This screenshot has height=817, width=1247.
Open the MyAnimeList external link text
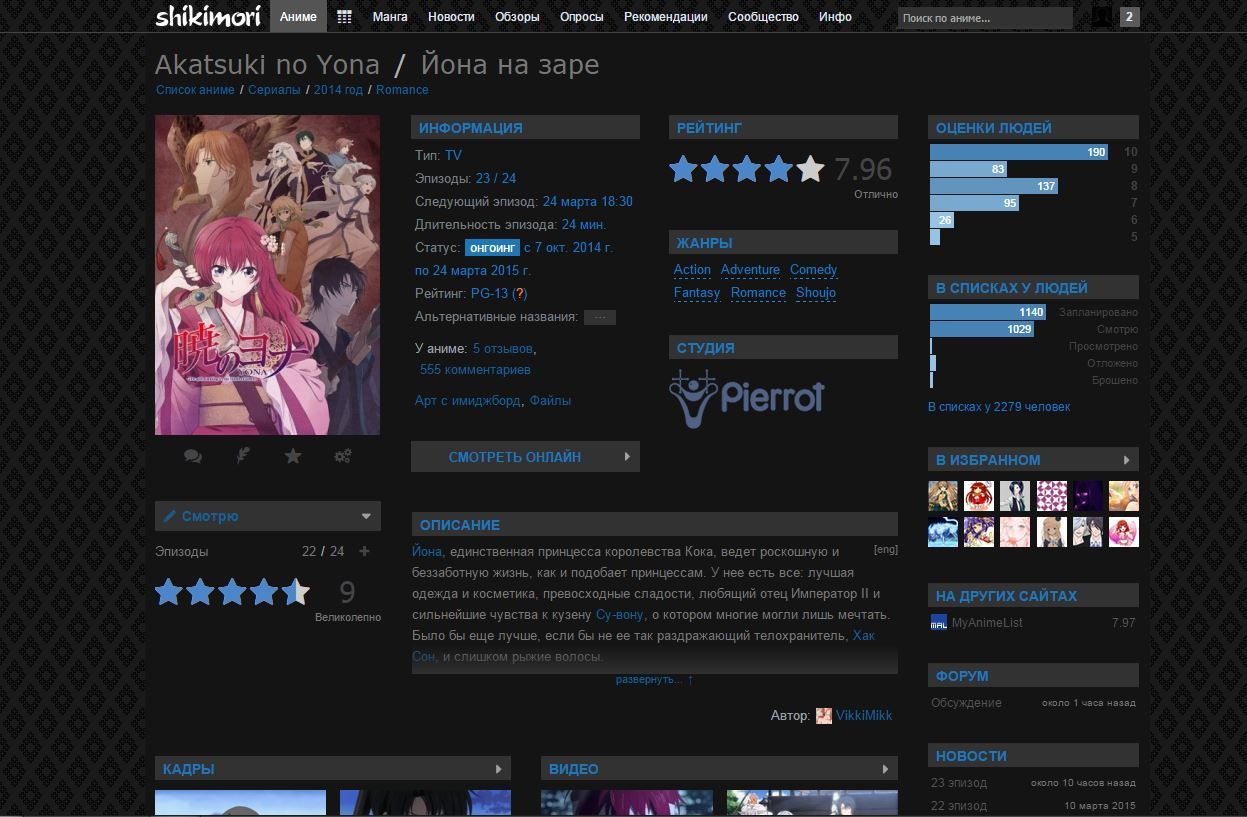click(987, 623)
